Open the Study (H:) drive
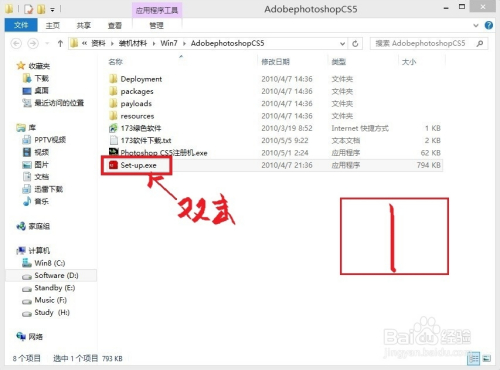The height and width of the screenshot is (370, 500). [x=52, y=313]
